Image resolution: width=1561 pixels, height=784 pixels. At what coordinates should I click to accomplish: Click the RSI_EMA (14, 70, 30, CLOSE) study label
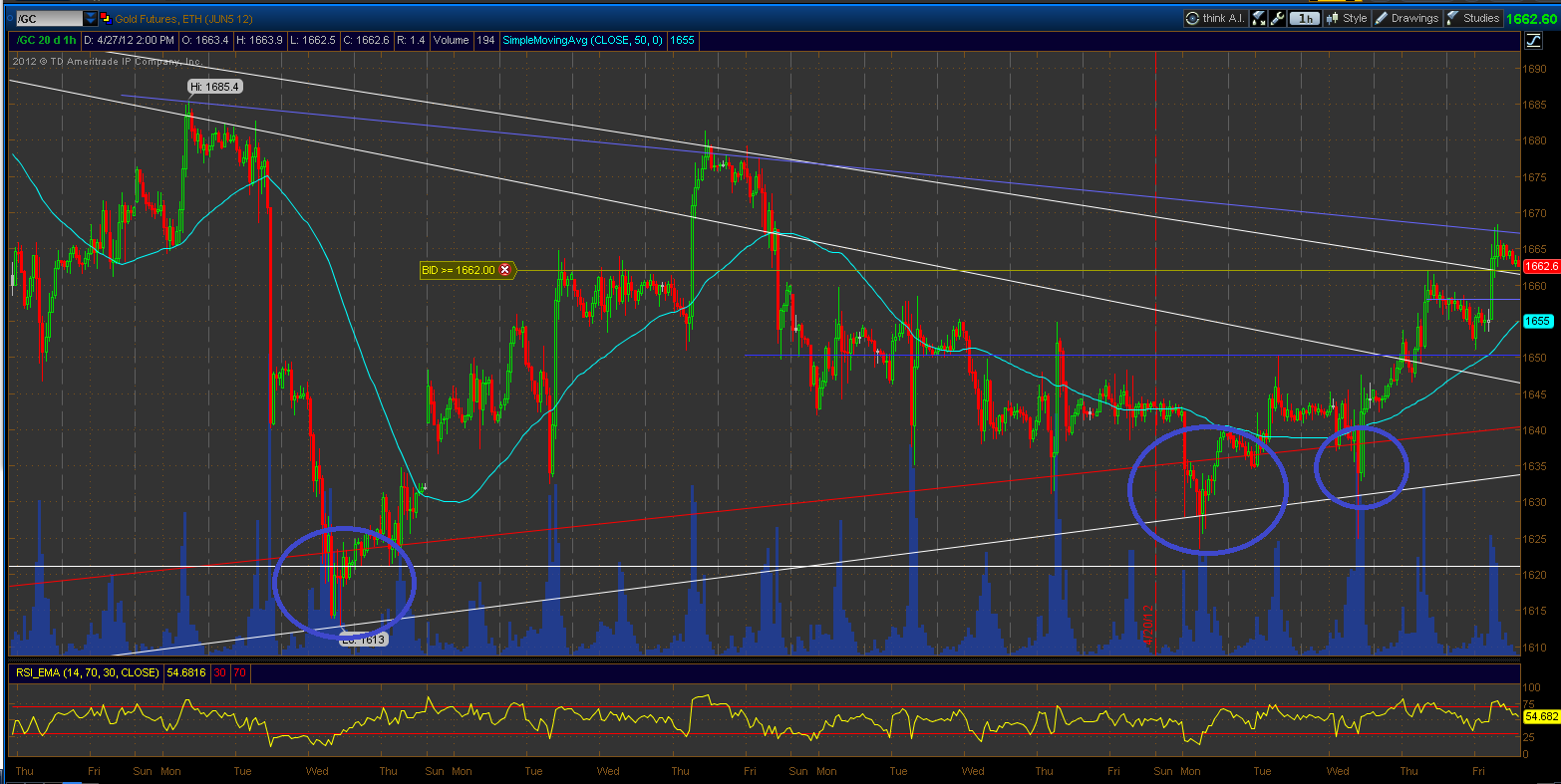pos(87,672)
